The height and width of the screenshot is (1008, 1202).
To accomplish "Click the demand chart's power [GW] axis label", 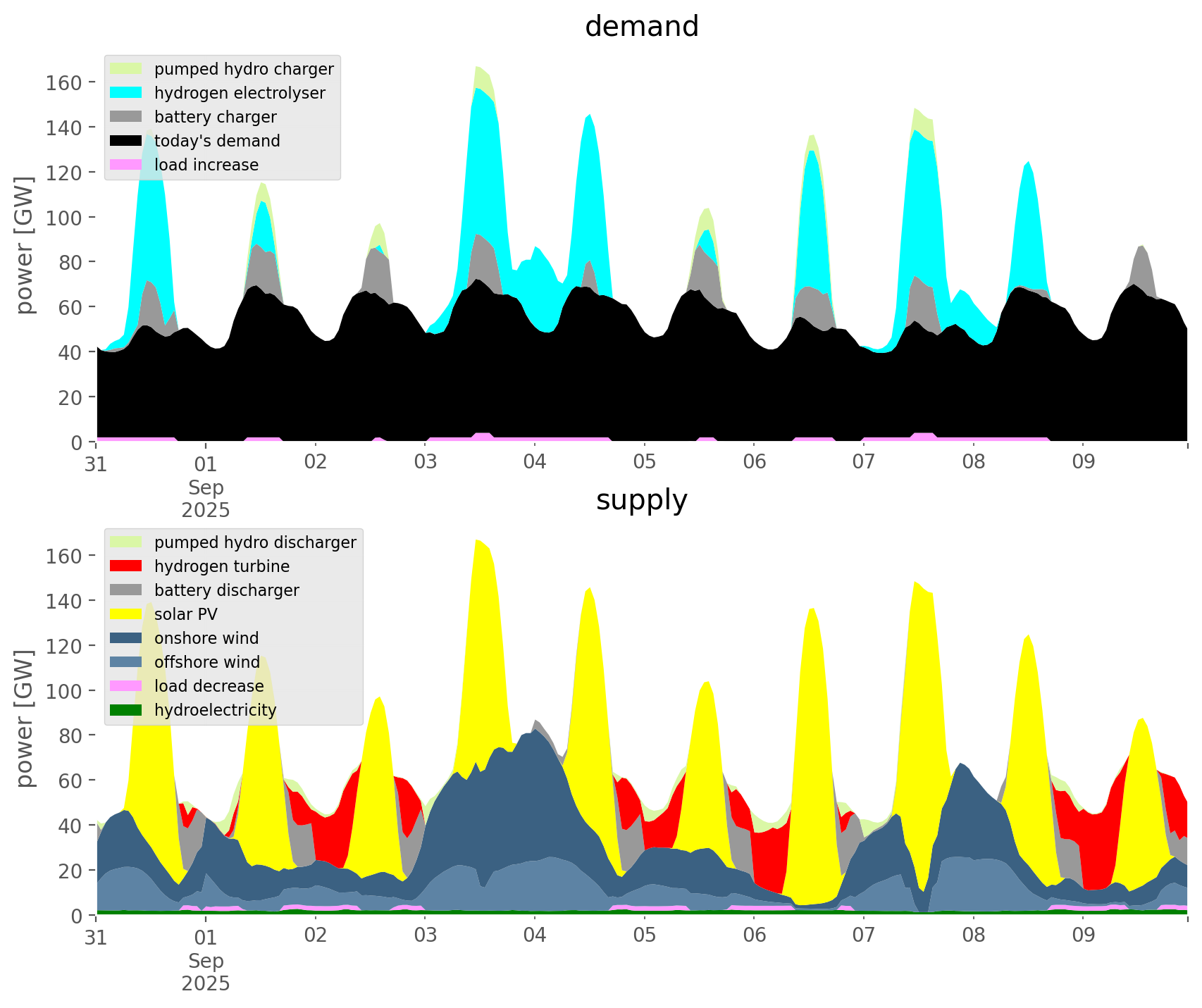I will [x=25, y=245].
